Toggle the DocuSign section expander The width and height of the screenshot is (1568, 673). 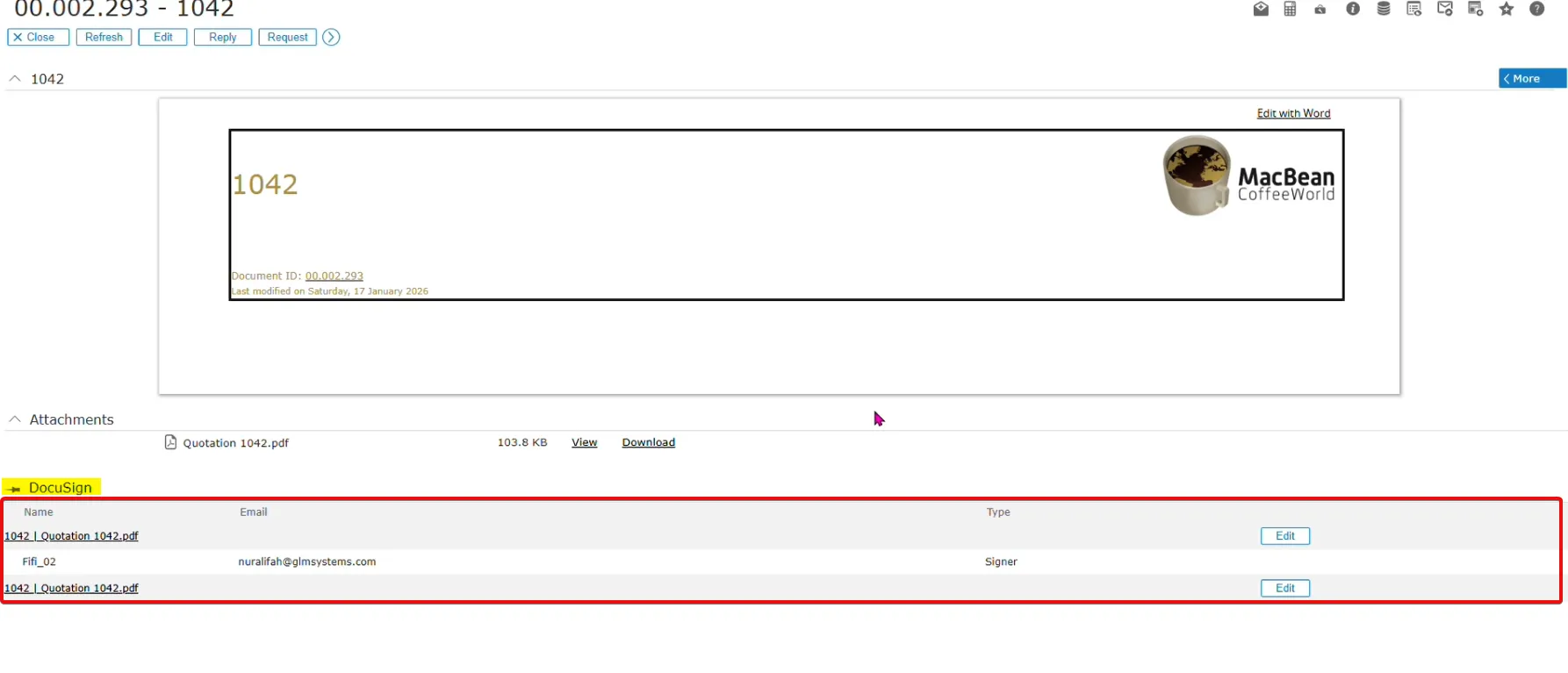click(14, 489)
